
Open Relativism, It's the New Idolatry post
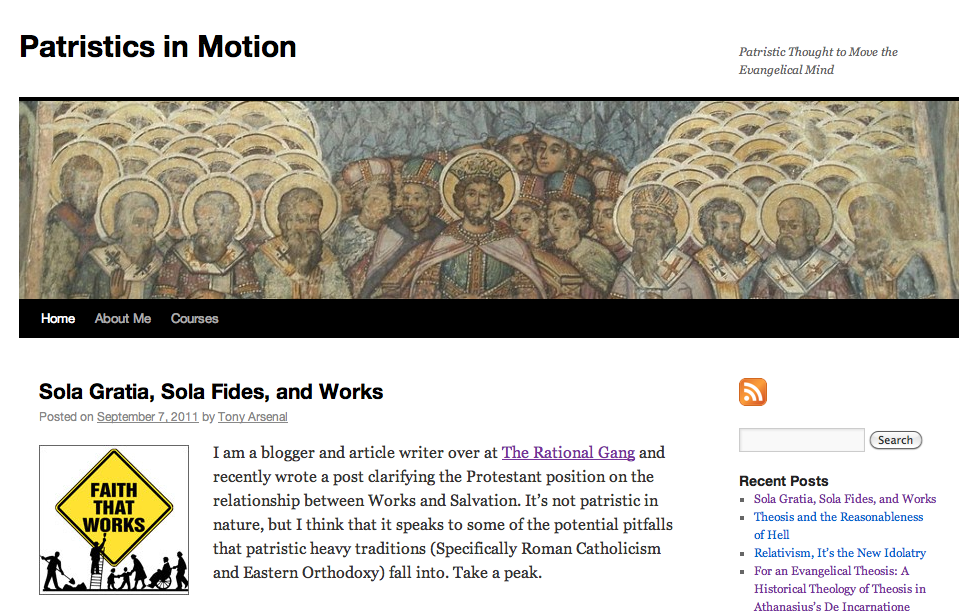(840, 553)
